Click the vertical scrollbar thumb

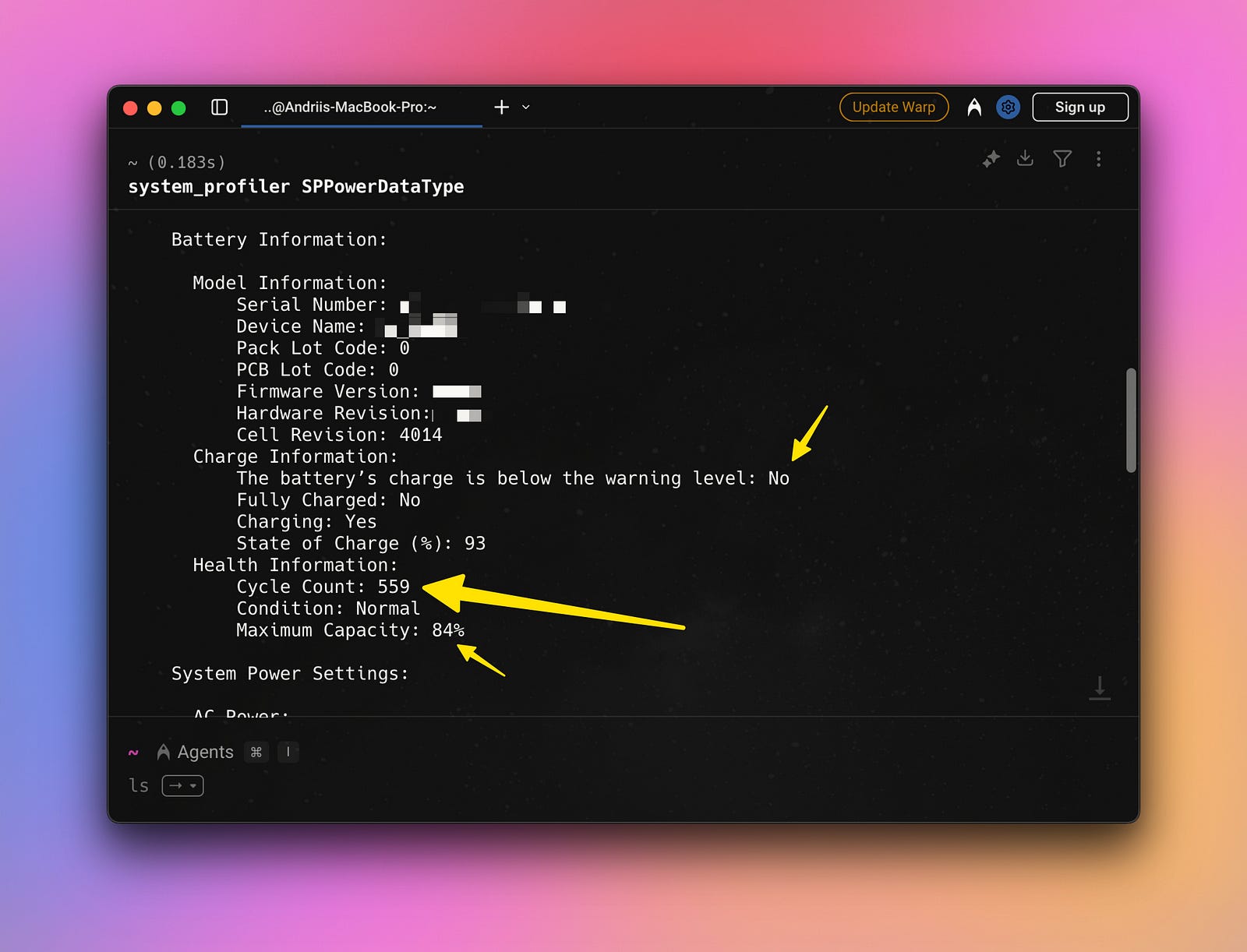coord(1131,421)
